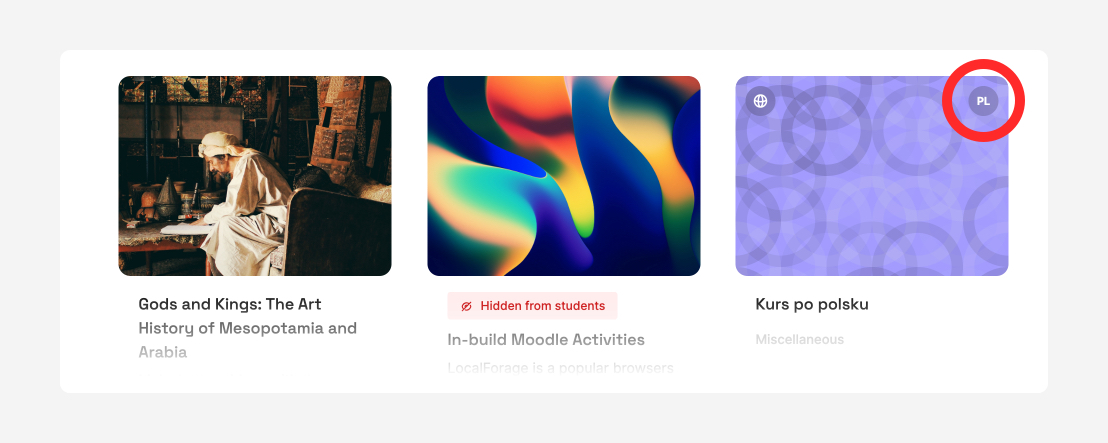Click the word 'Arabia' in the course title

tap(163, 352)
